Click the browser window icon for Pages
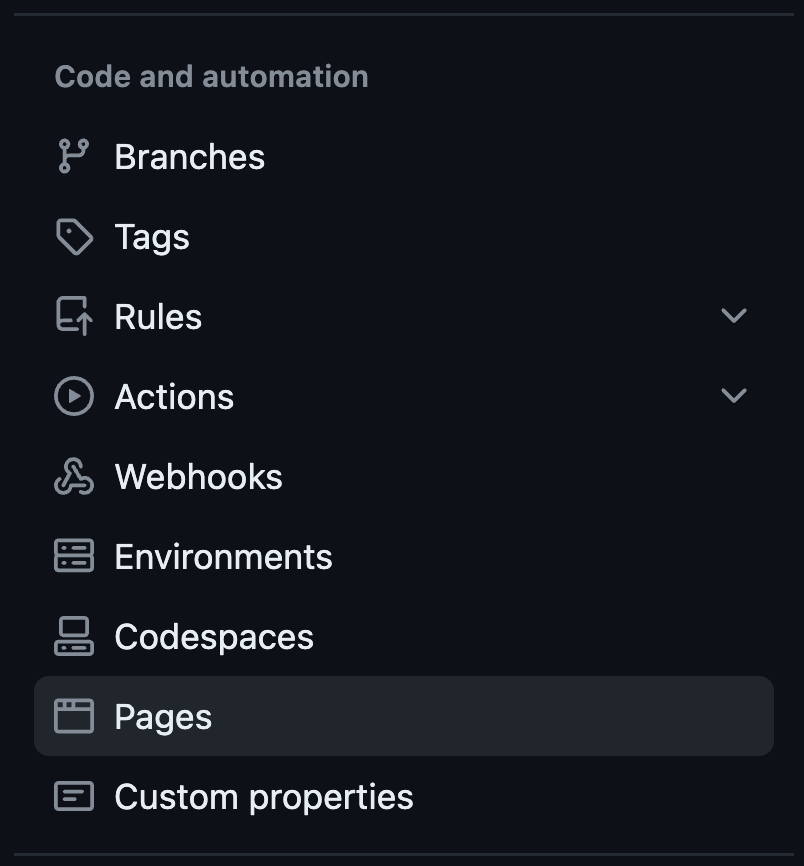 pos(73,717)
